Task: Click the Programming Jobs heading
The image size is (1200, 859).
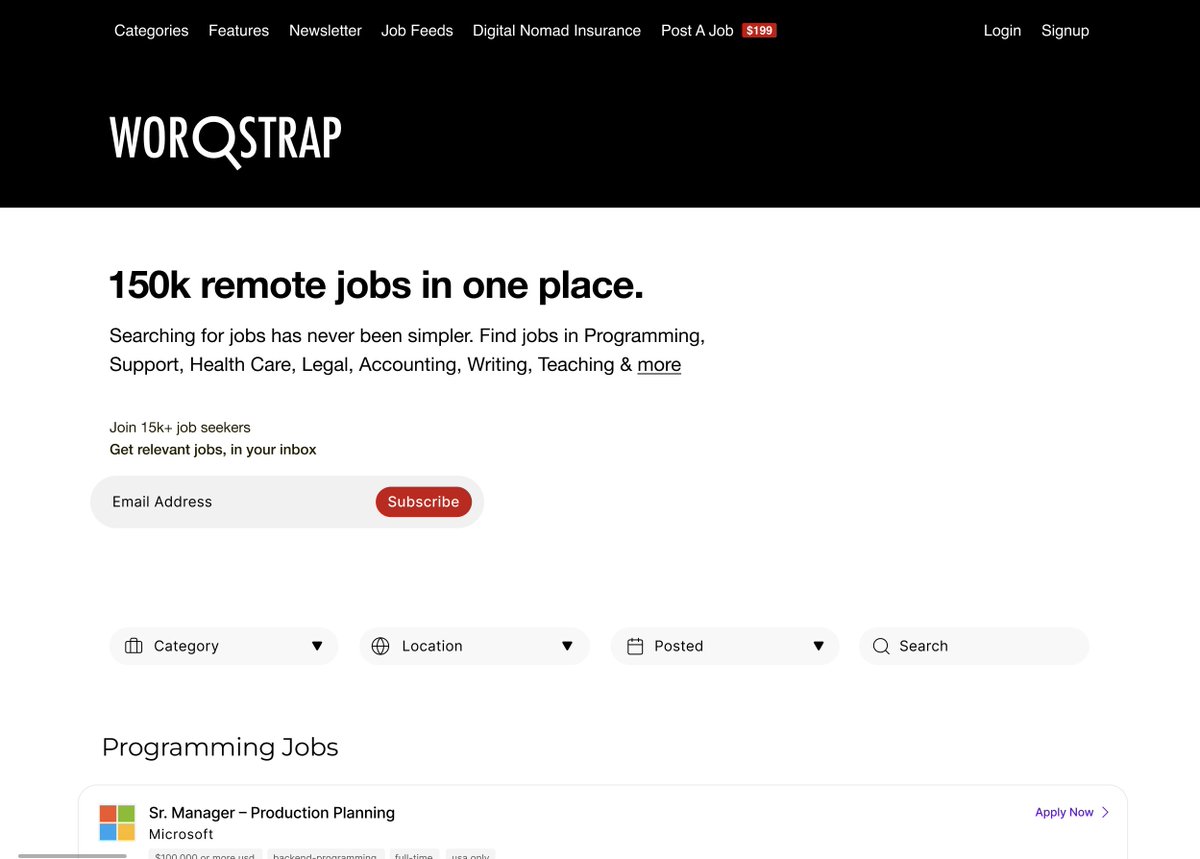Action: (x=220, y=747)
